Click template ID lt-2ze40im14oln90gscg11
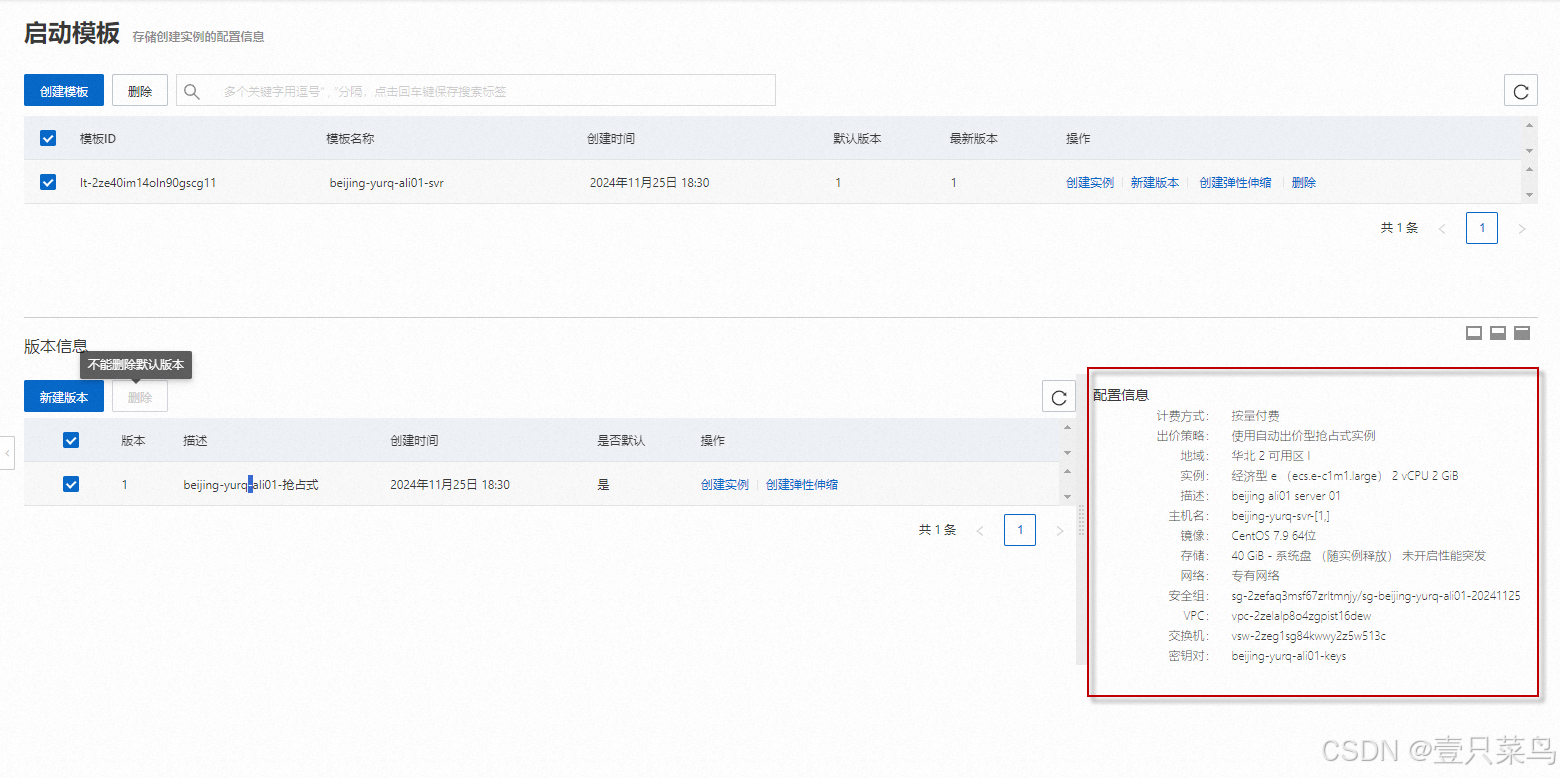The height and width of the screenshot is (778, 1560). (x=148, y=183)
